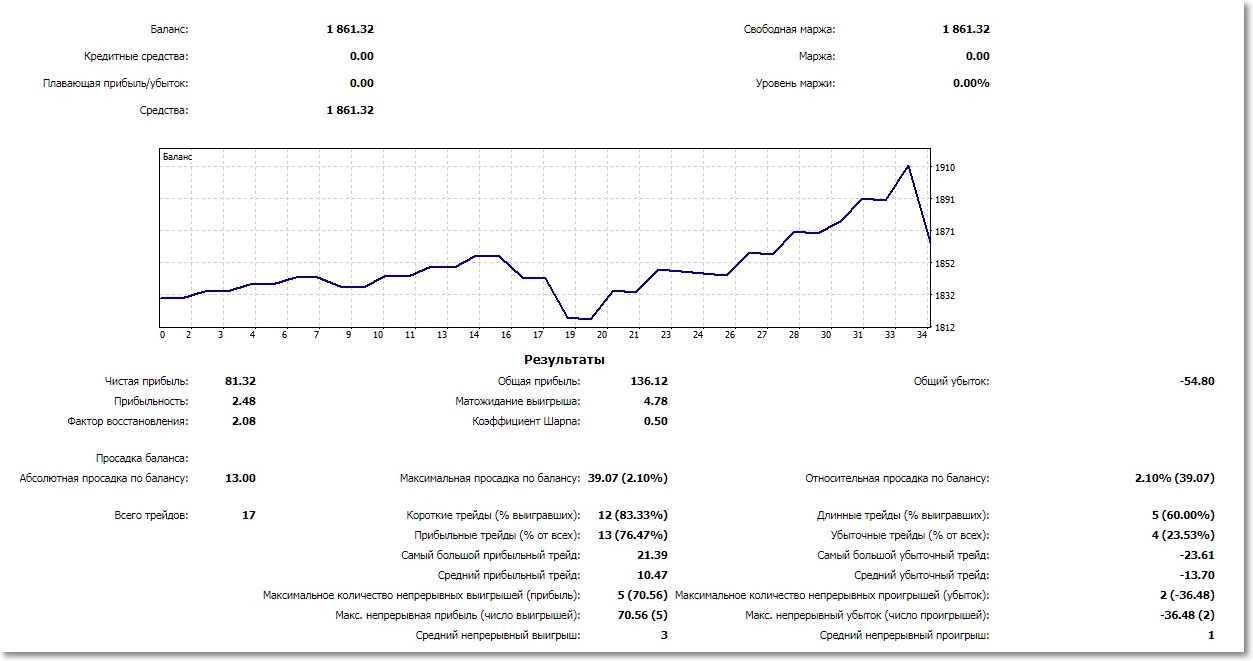Click the Баланс value 1 861.32
The height and width of the screenshot is (661, 1253).
(x=350, y=30)
